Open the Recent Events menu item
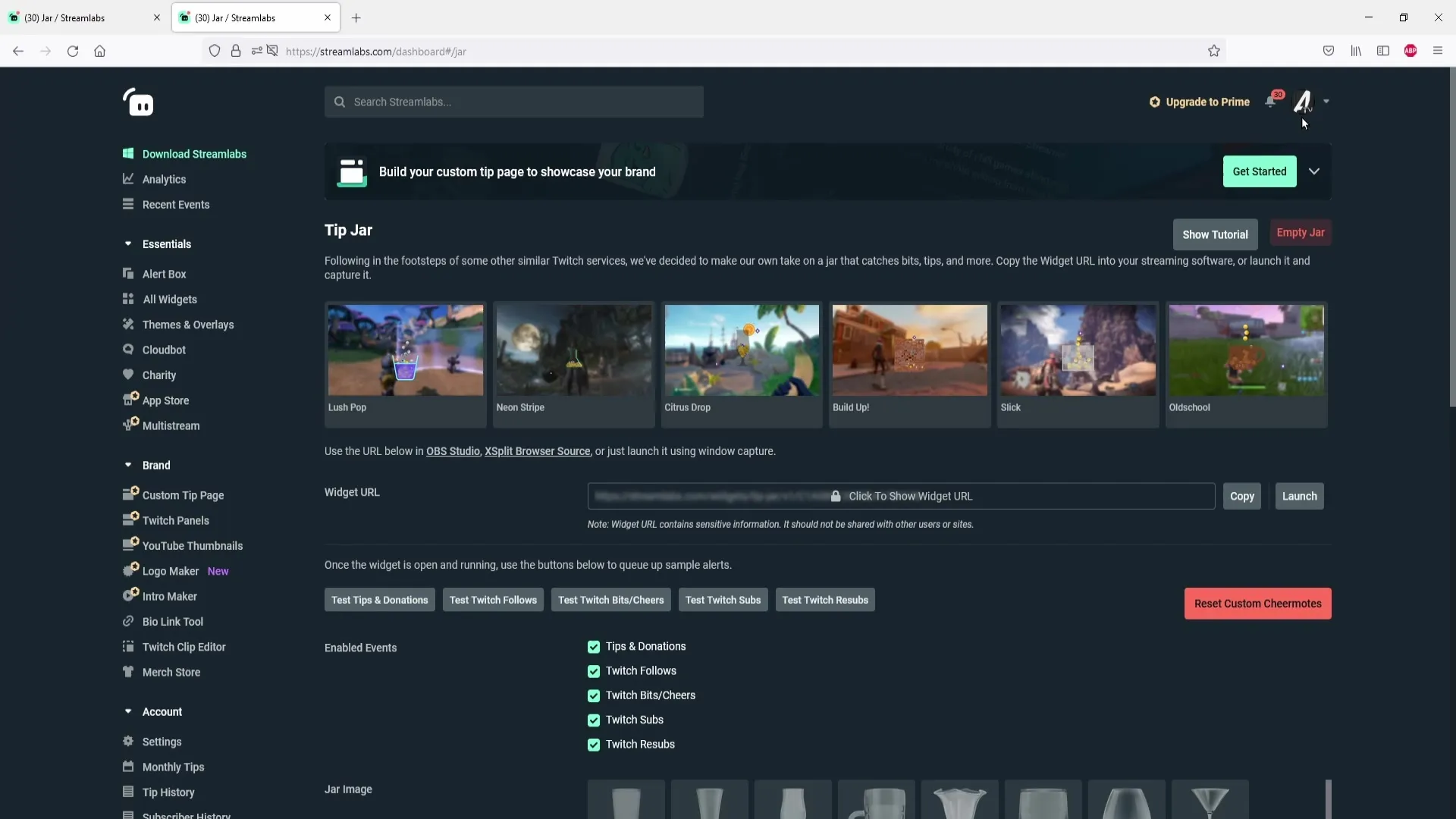The image size is (1456, 819). coord(176,204)
